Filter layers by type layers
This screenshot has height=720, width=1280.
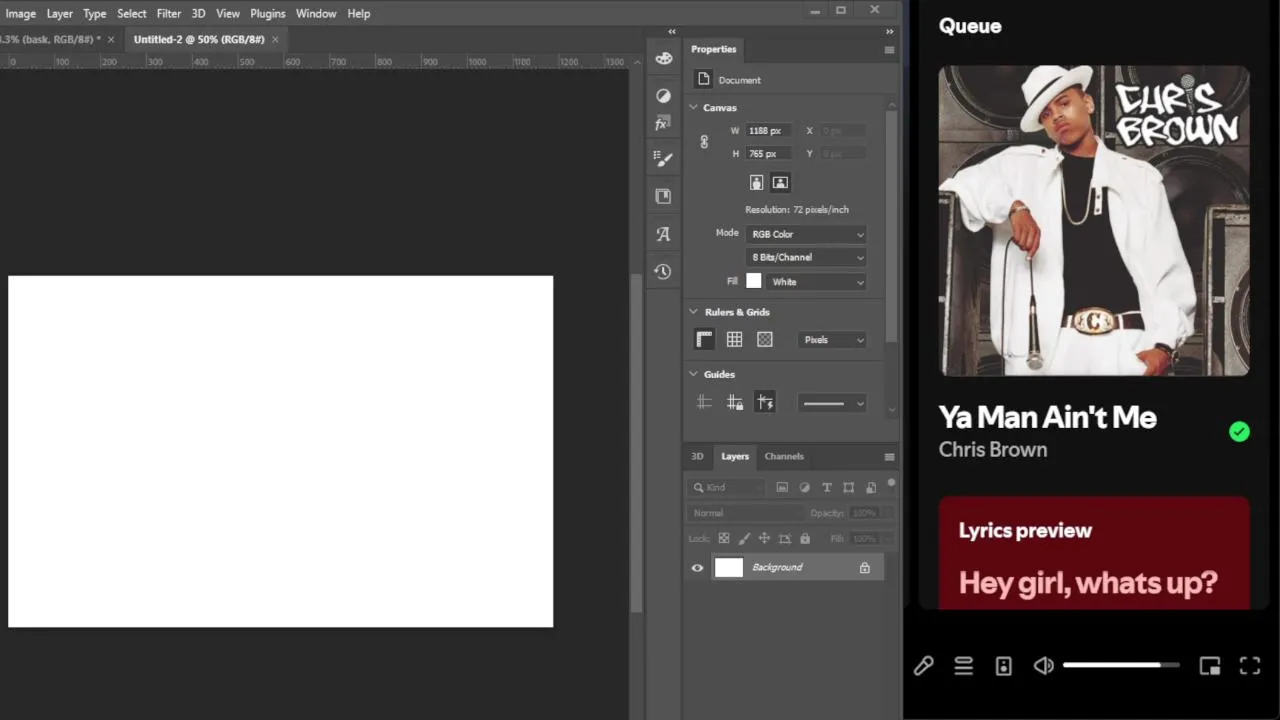(x=826, y=487)
